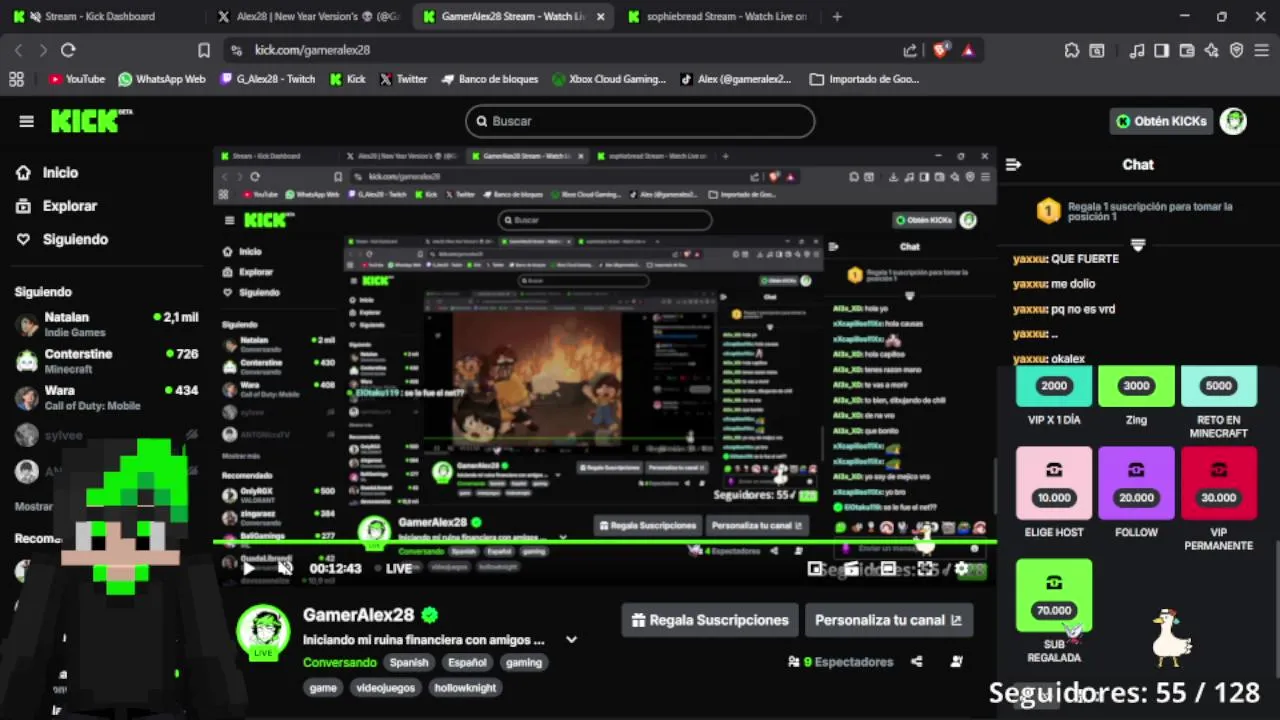Open Natalan channel in Siguiendo list
Screen dimensions: 1280x720
[x=106, y=324]
